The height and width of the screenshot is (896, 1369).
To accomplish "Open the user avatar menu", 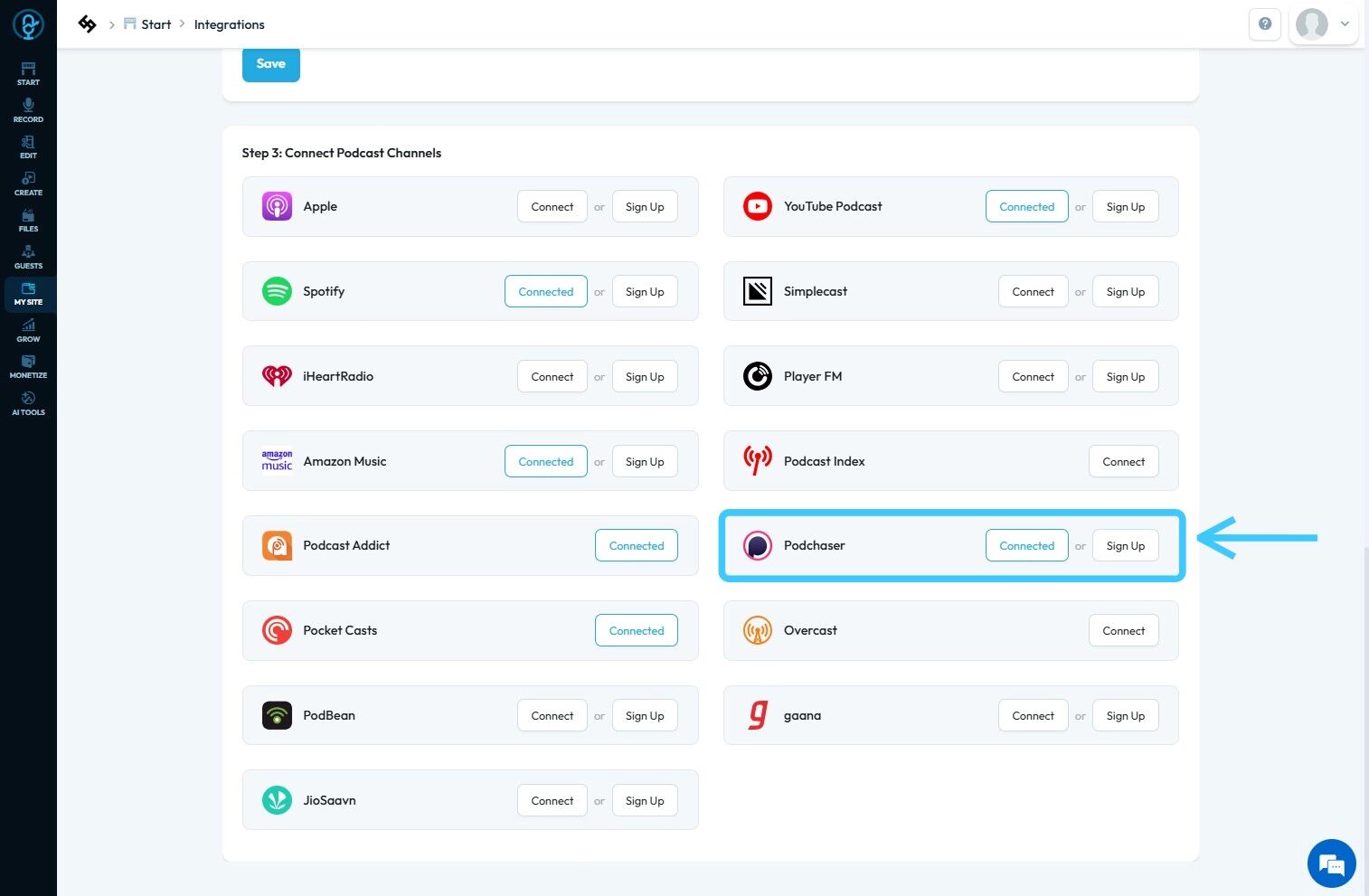I will point(1312,24).
